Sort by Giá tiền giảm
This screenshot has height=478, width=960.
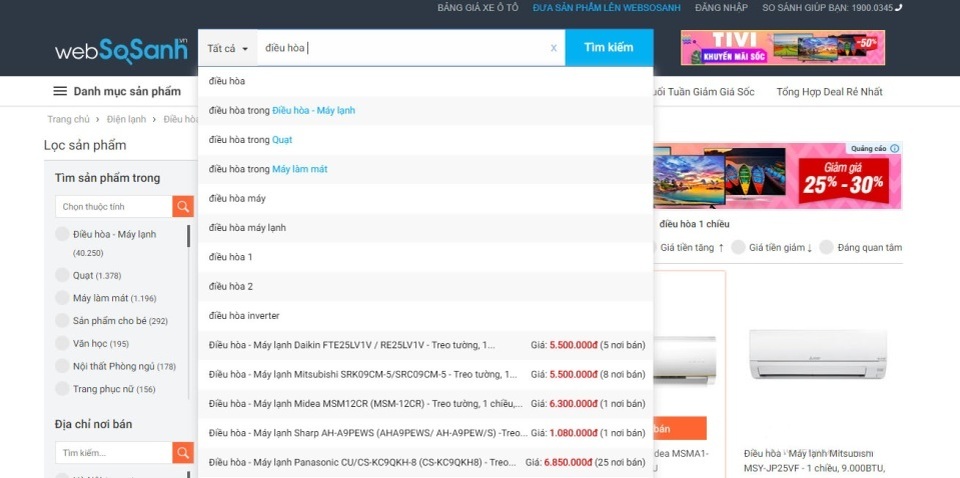click(x=773, y=247)
